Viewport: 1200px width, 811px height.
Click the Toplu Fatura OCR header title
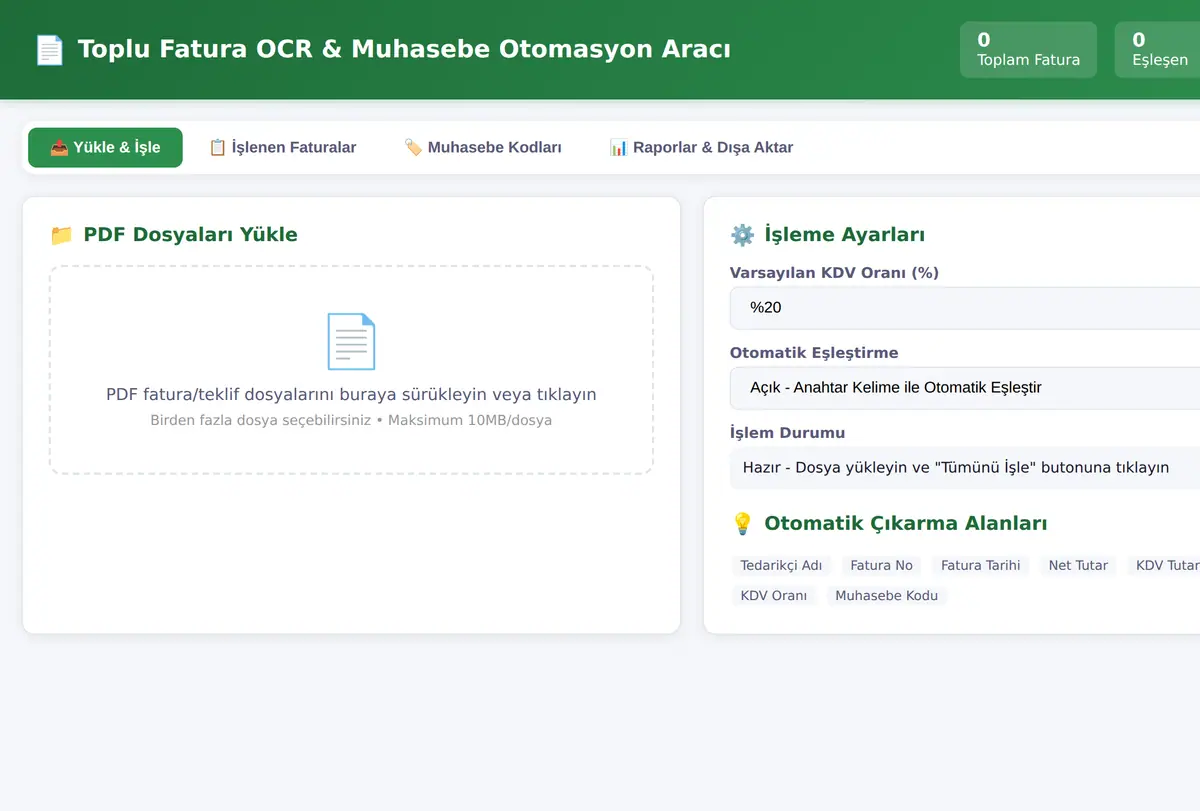tap(404, 49)
